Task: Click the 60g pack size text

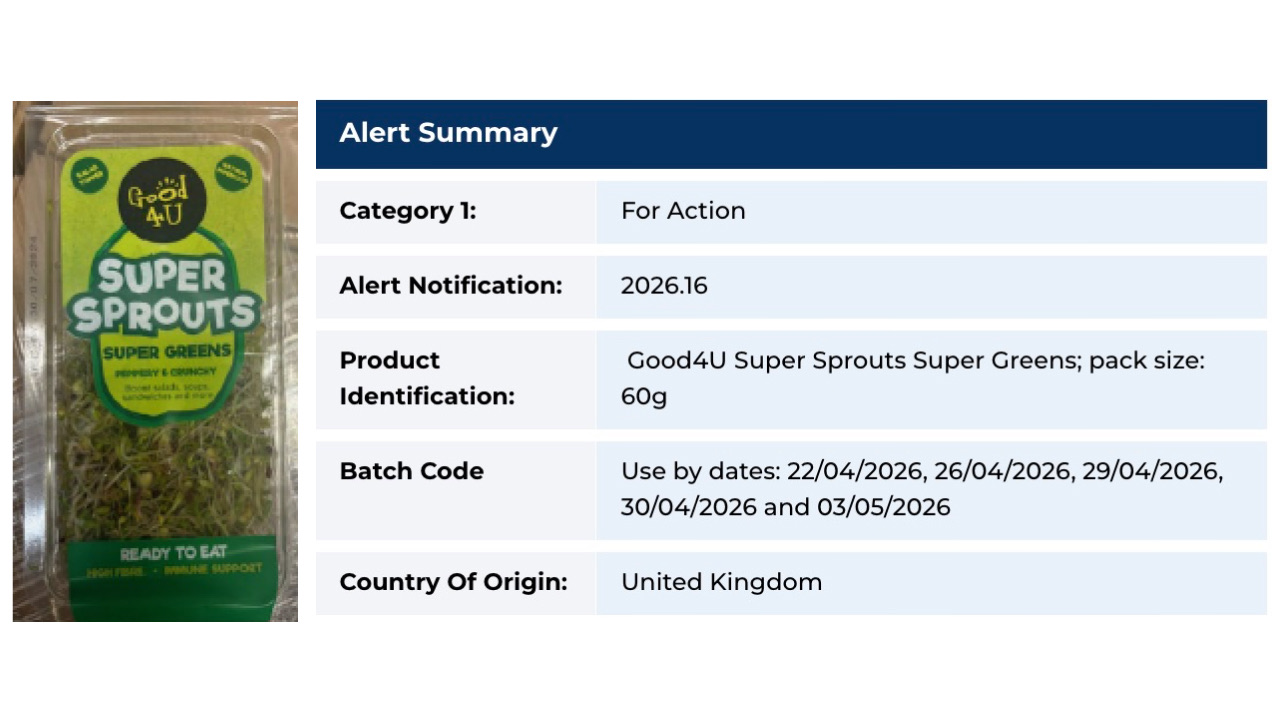Action: (644, 397)
